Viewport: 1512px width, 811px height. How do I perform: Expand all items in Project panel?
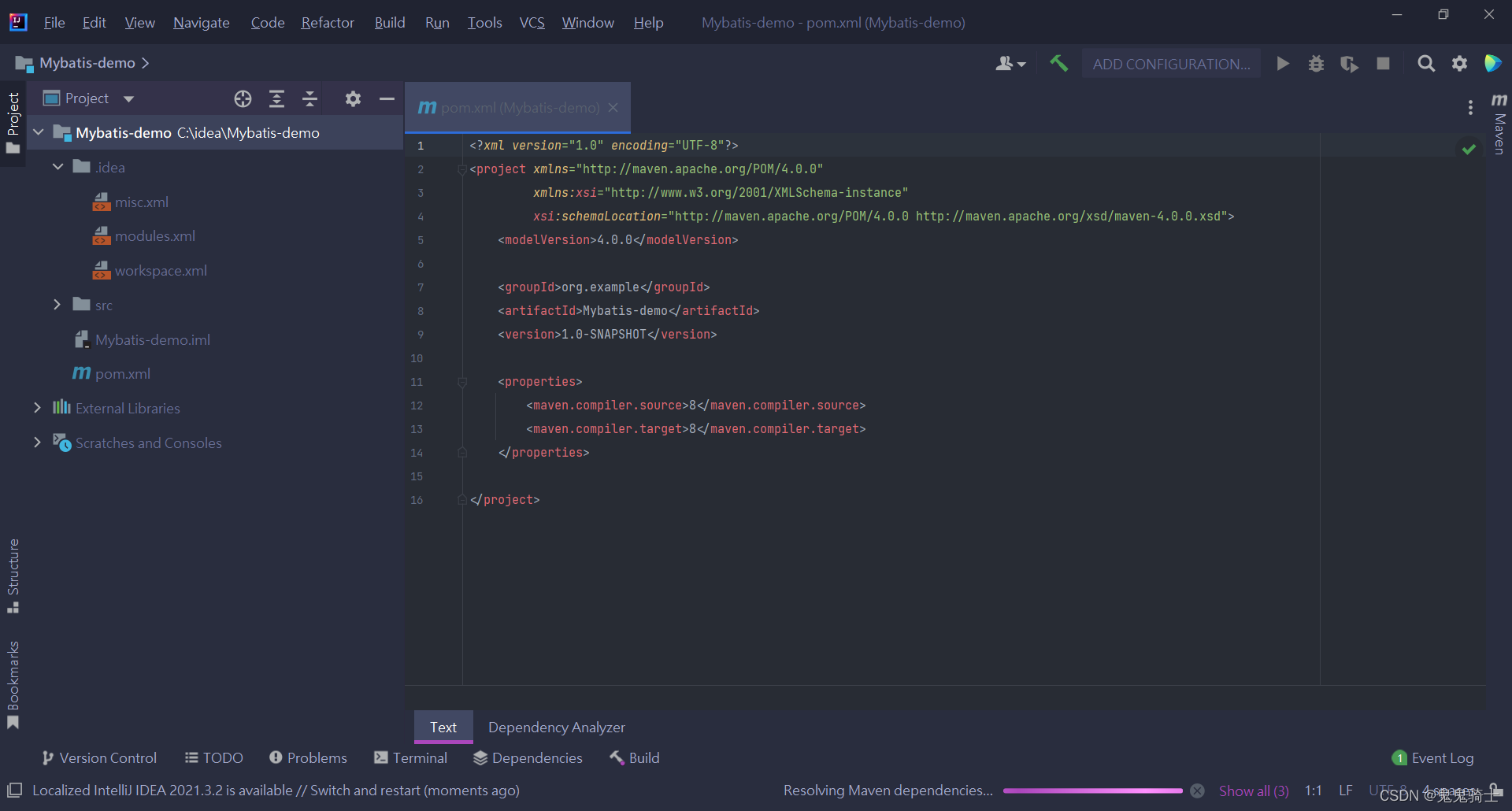coord(276,98)
